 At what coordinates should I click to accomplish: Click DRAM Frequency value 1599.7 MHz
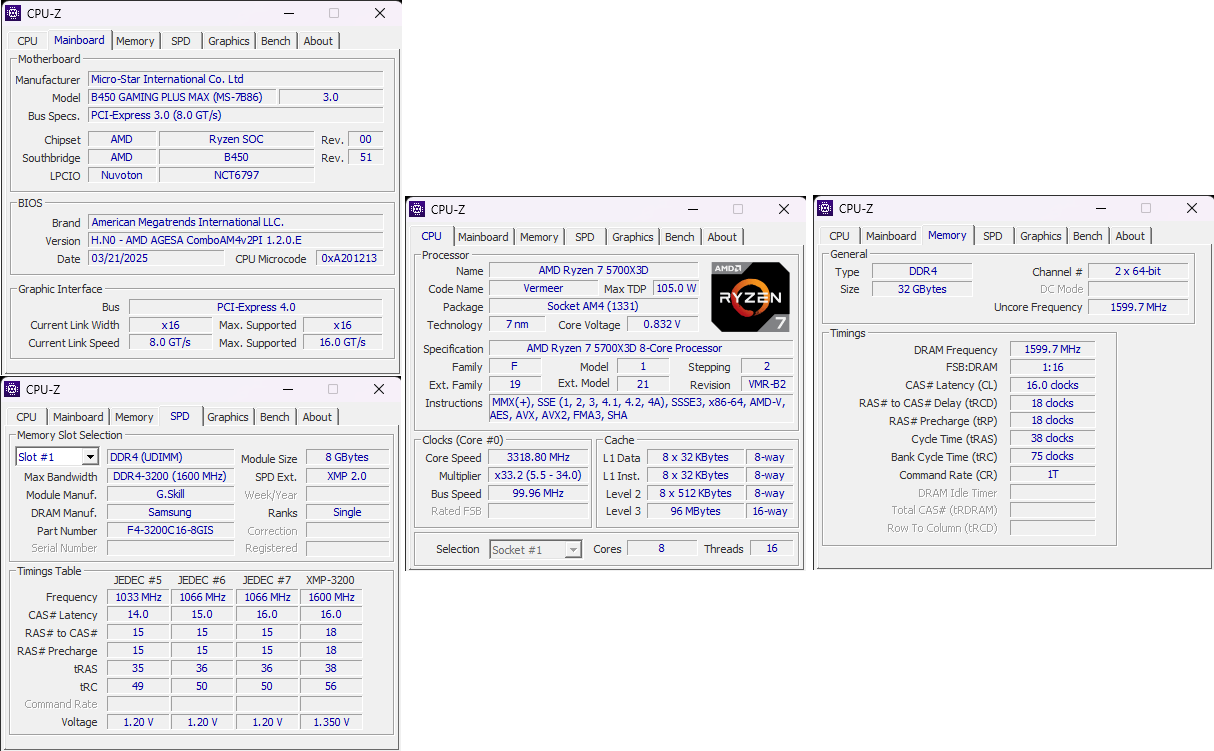[x=1052, y=349]
